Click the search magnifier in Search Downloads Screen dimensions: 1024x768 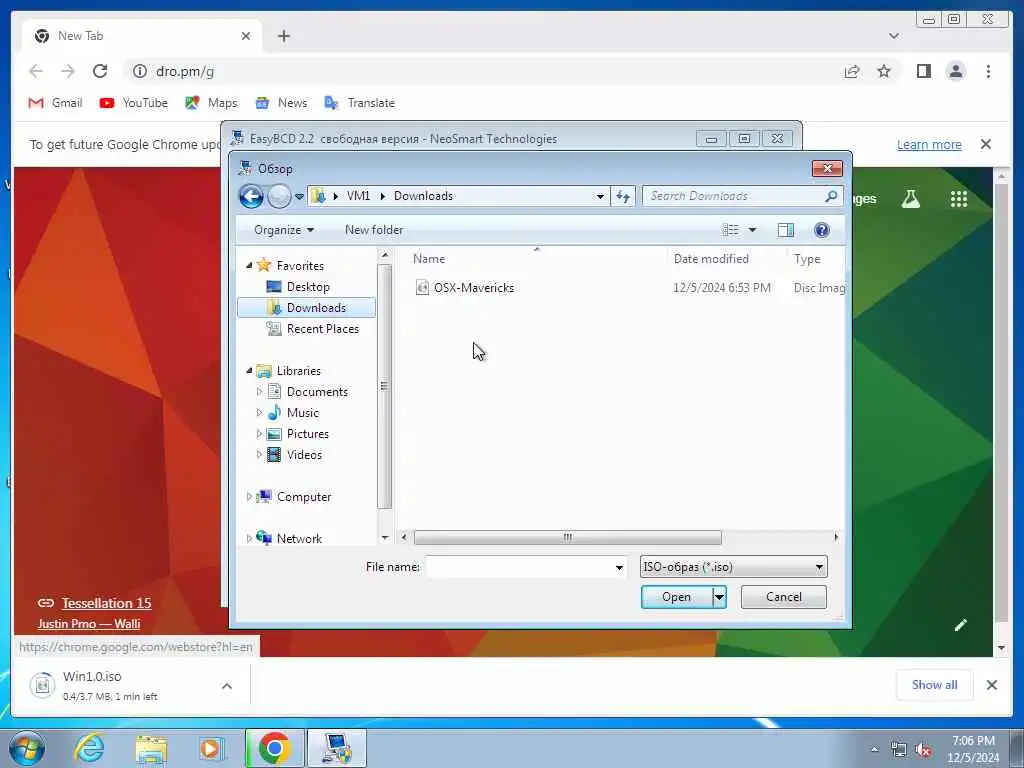coord(831,196)
